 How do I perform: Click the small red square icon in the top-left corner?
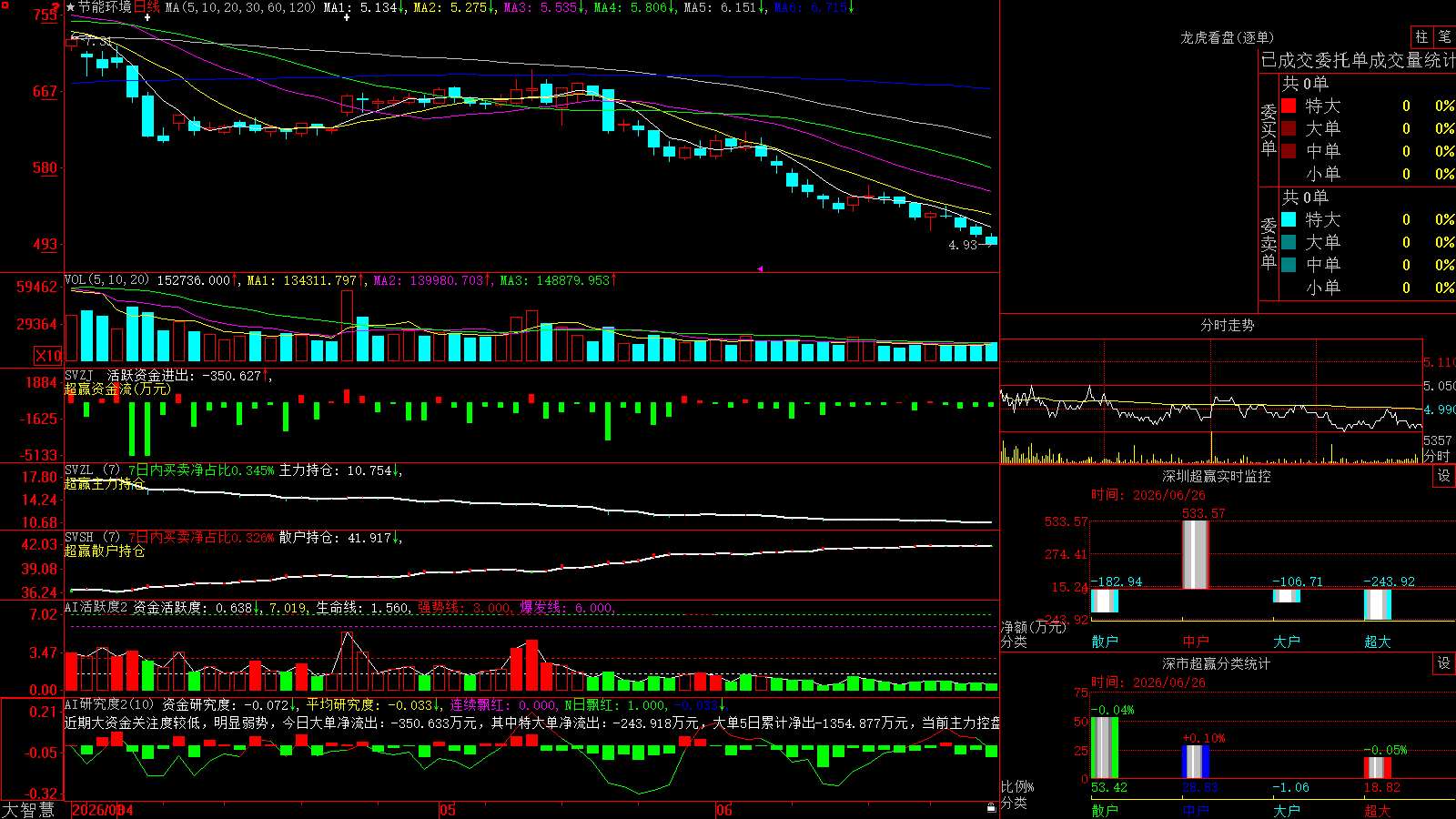click(6, 6)
